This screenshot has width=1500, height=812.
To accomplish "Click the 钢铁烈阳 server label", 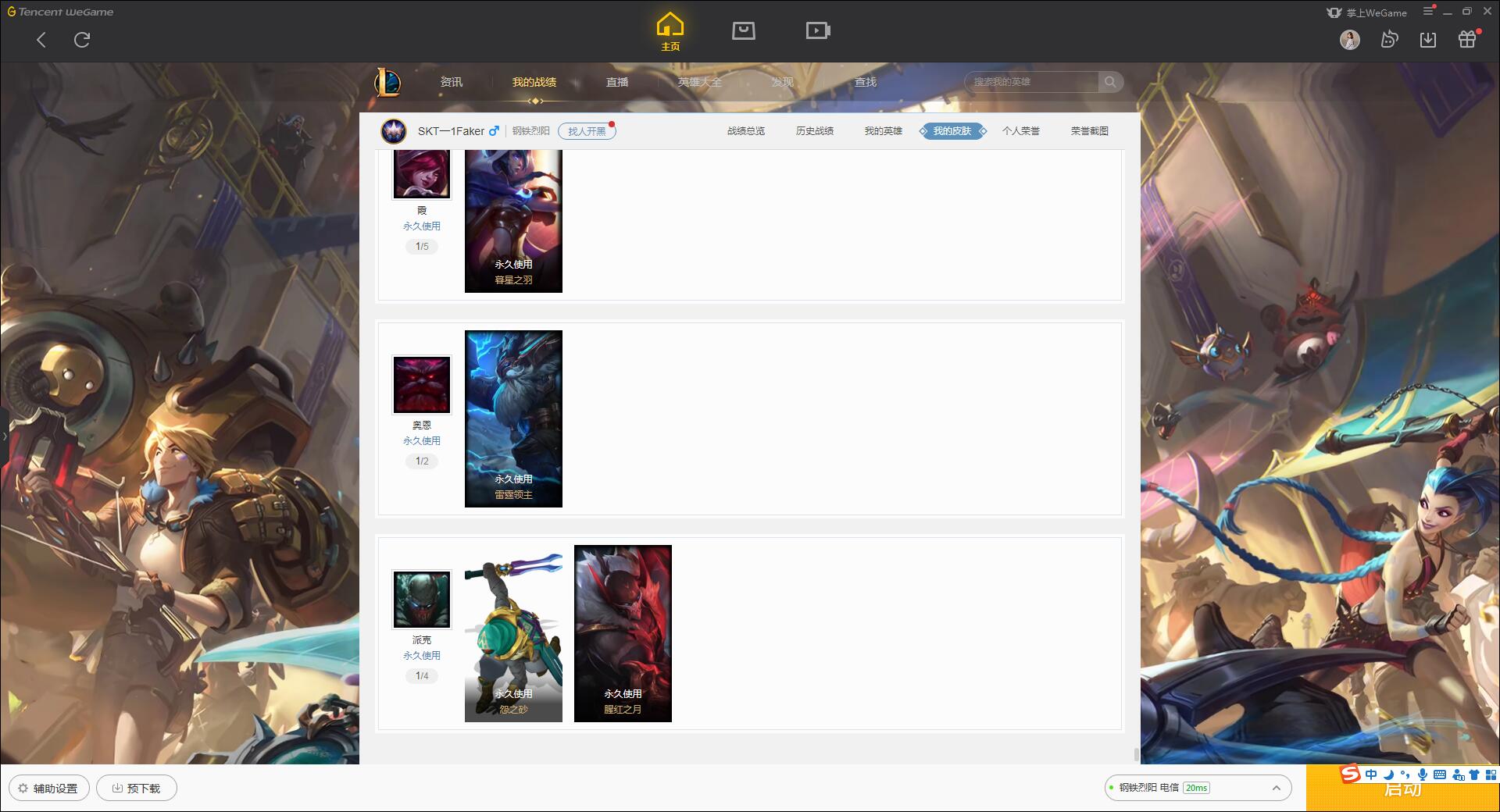I will (531, 131).
